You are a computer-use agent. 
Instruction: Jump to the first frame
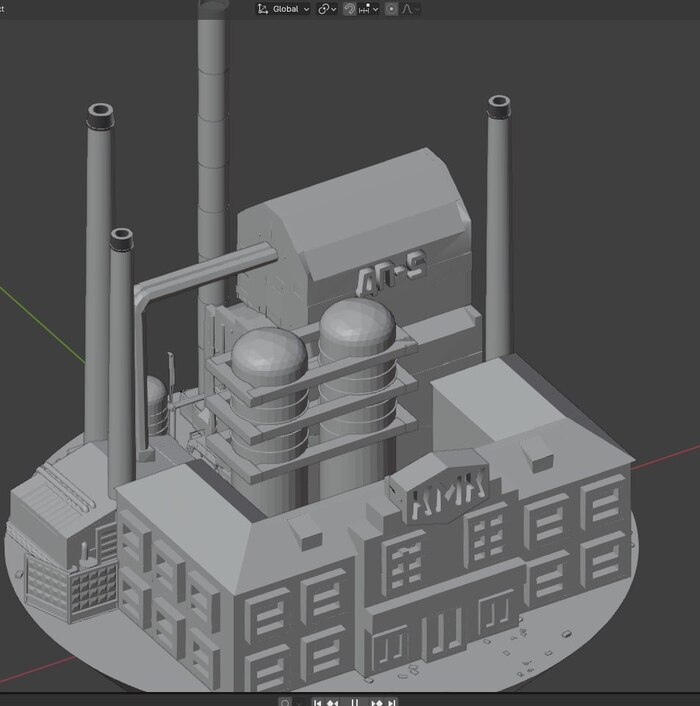point(318,702)
